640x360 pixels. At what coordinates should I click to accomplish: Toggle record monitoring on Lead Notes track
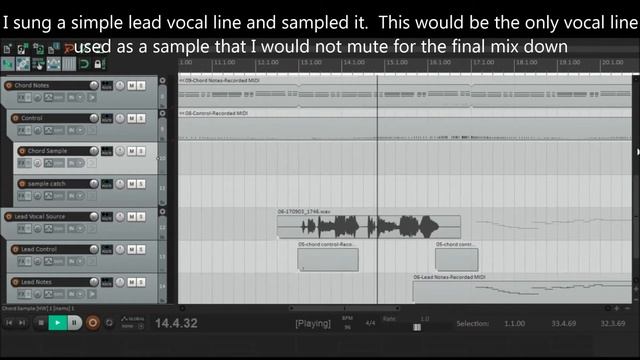[92, 294]
